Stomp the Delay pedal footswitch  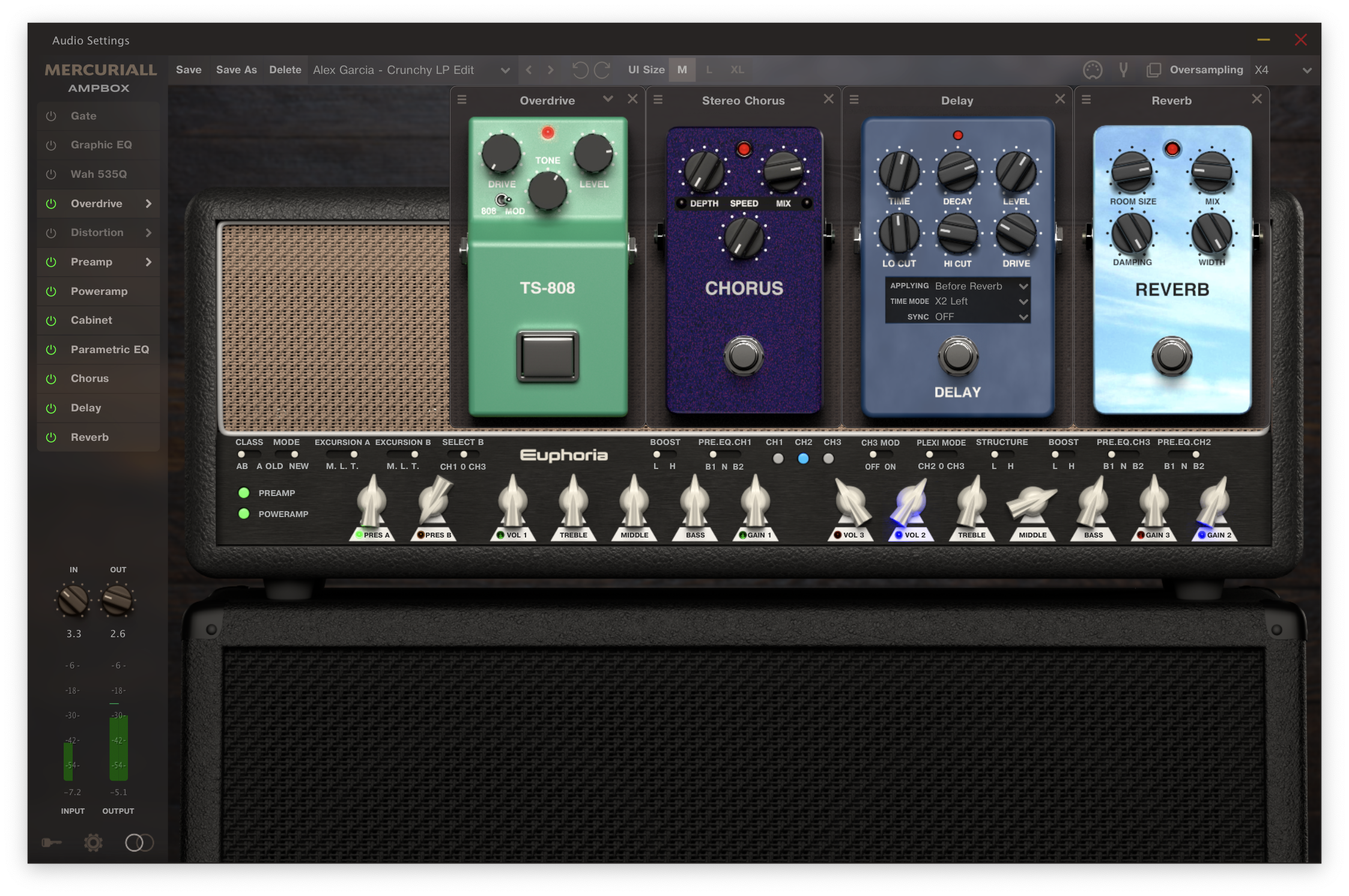[x=958, y=357]
